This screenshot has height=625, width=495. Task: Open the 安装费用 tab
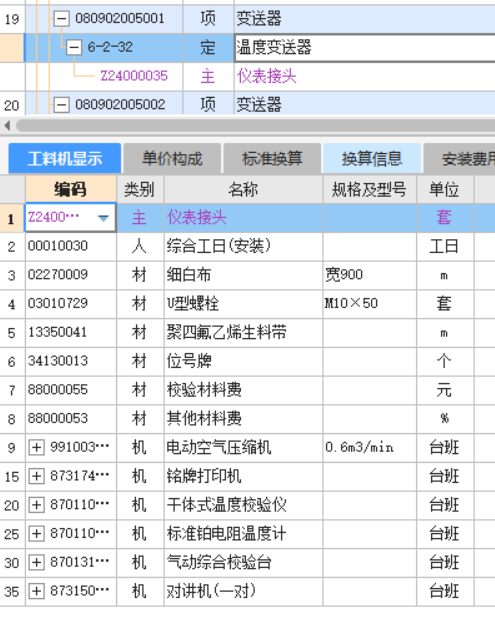[460, 159]
